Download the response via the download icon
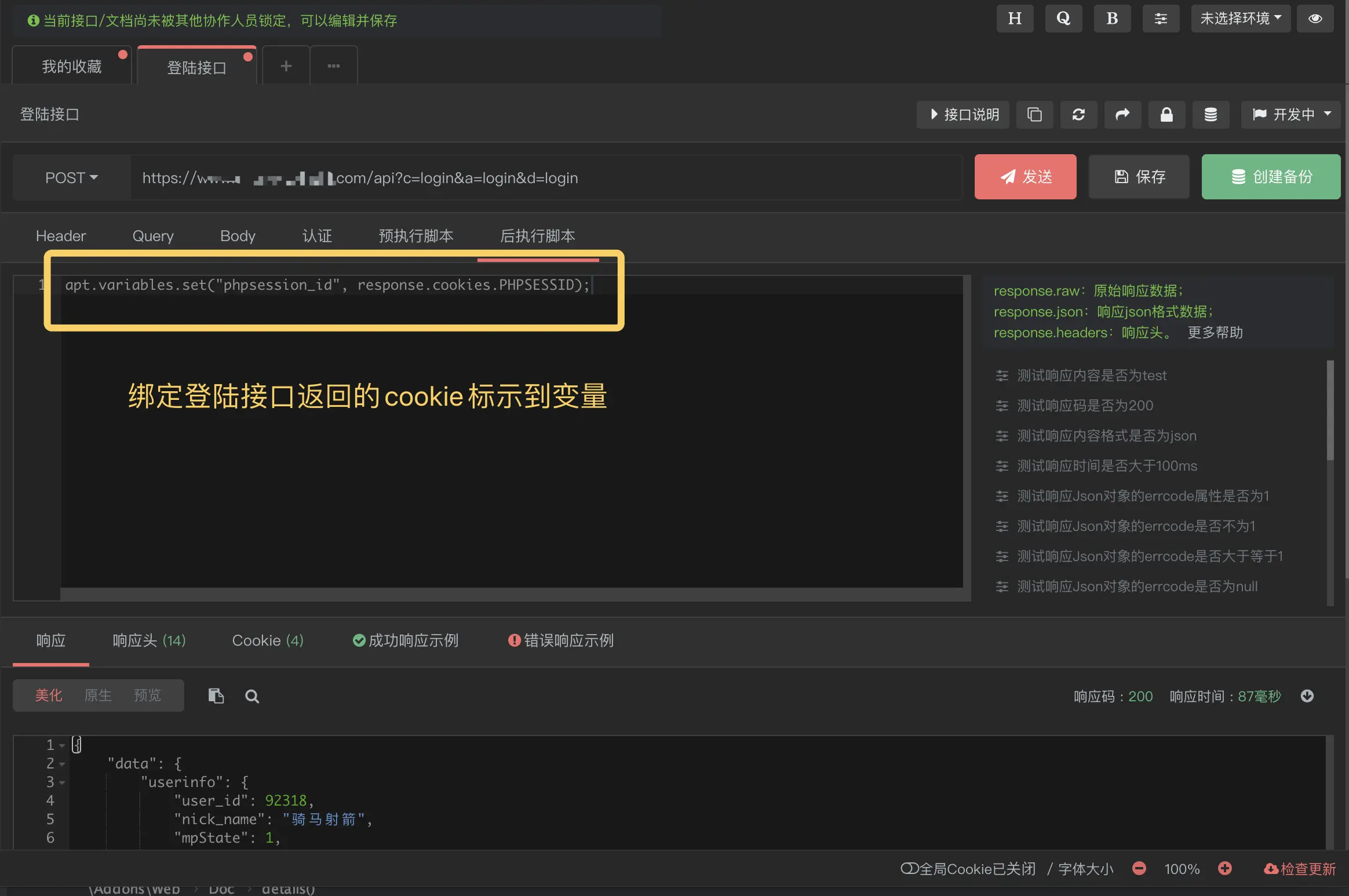 click(x=1308, y=695)
